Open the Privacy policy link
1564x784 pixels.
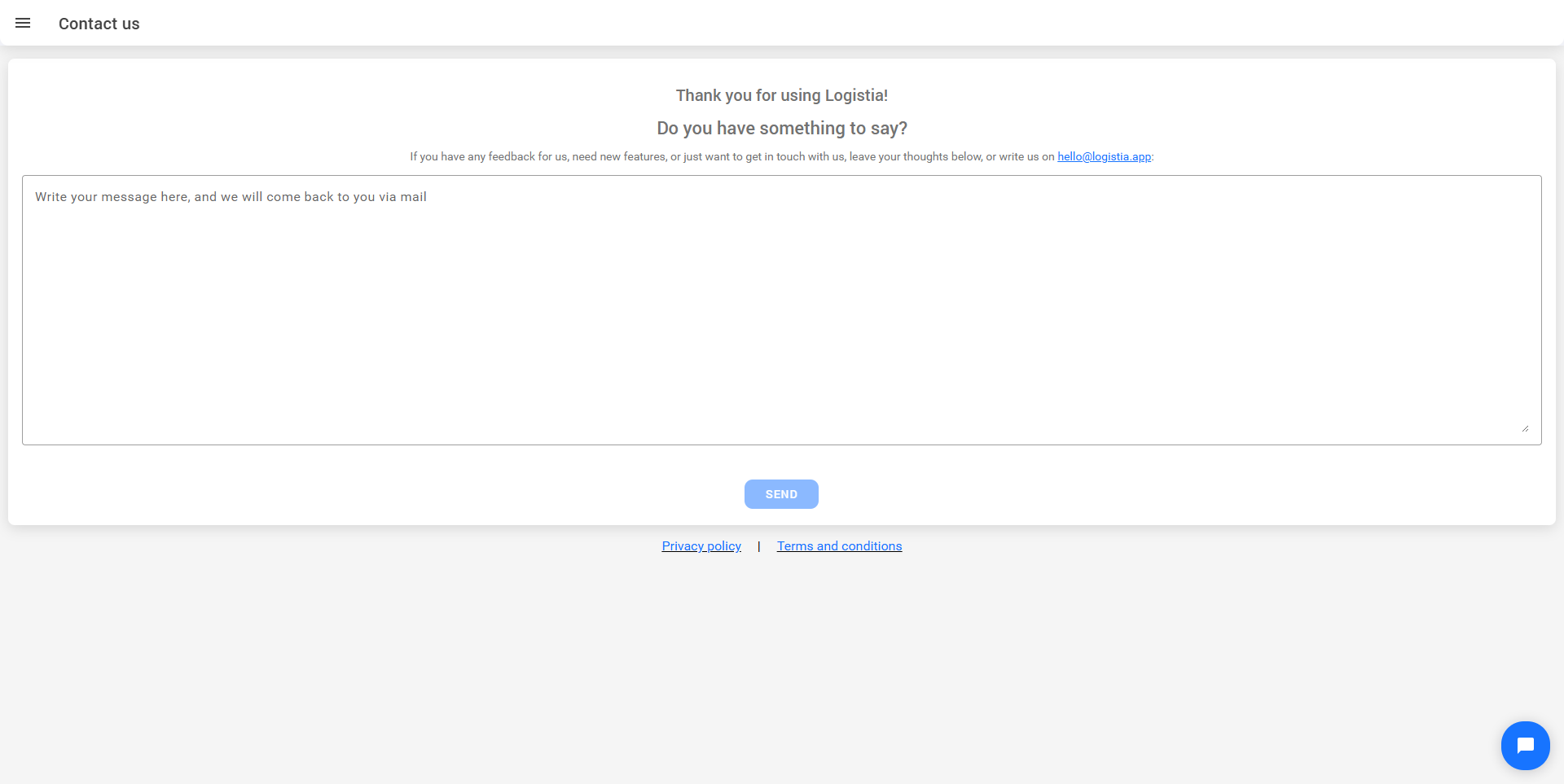point(701,546)
